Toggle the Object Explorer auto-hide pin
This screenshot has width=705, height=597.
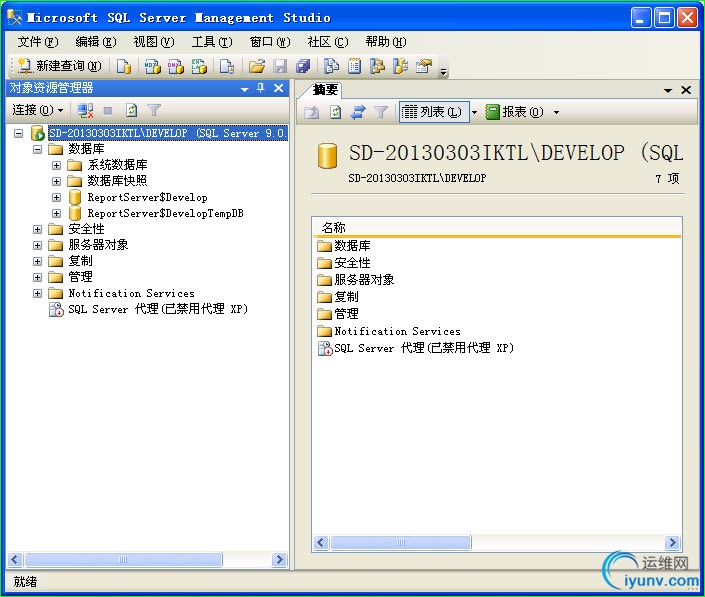pos(261,88)
